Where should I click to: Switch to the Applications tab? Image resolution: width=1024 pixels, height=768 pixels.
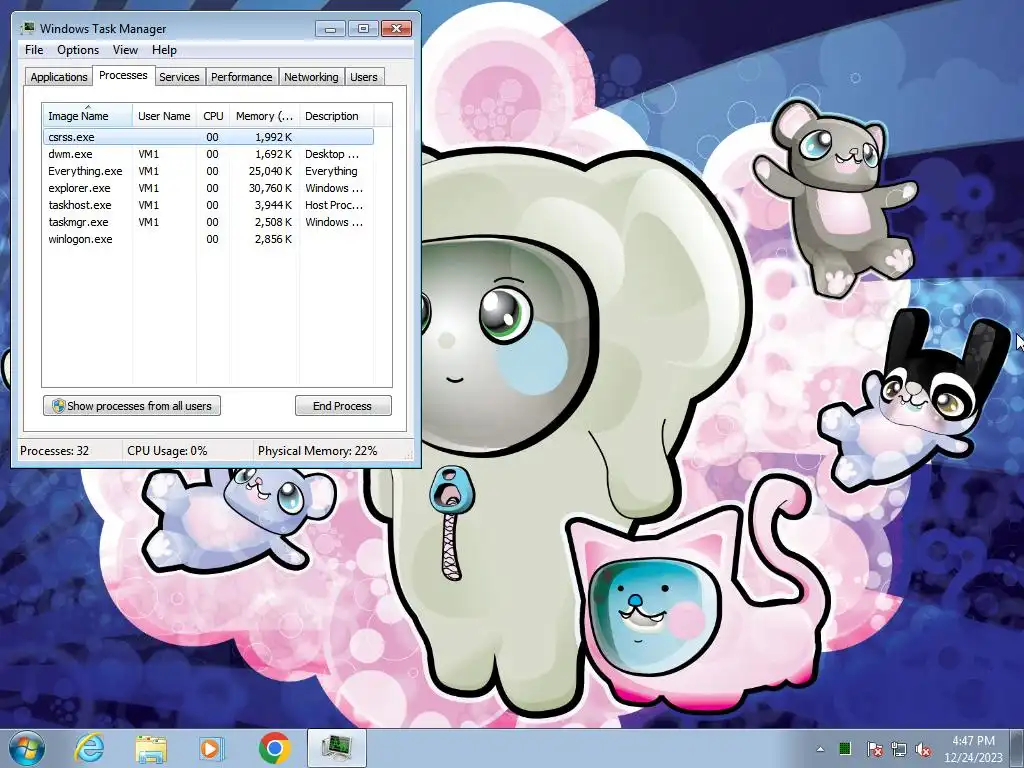click(59, 77)
